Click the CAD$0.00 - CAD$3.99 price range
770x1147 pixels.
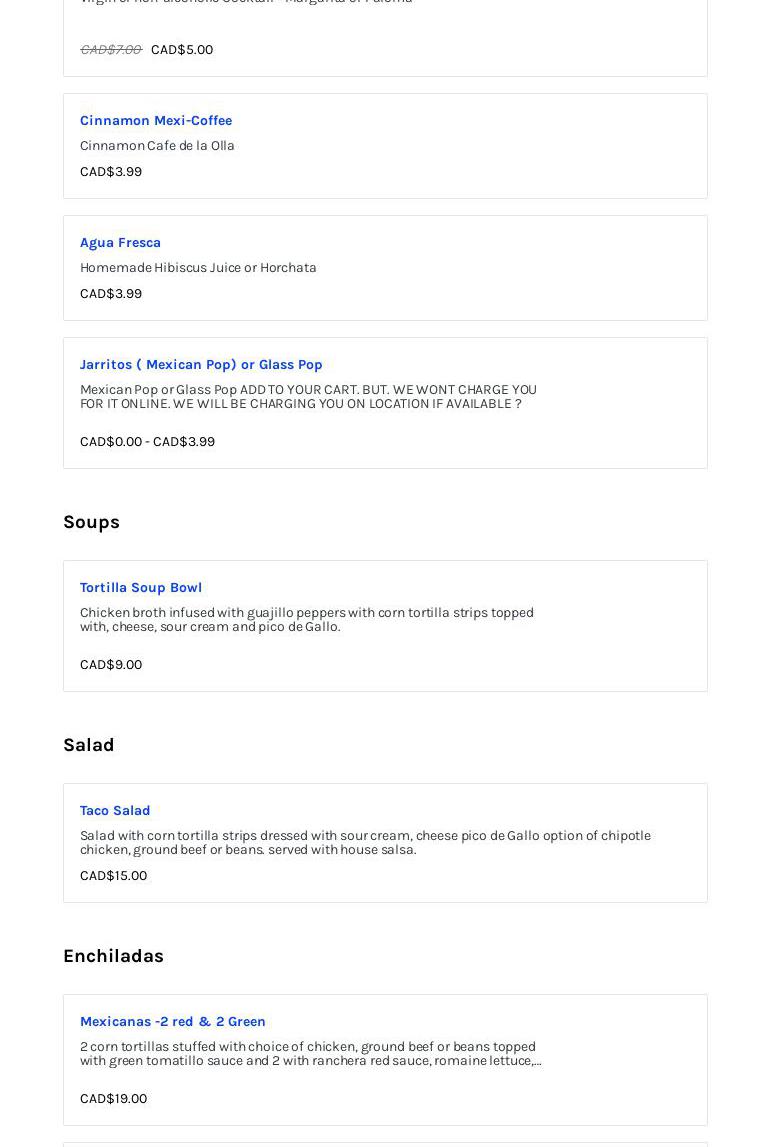pyautogui.click(x=147, y=441)
